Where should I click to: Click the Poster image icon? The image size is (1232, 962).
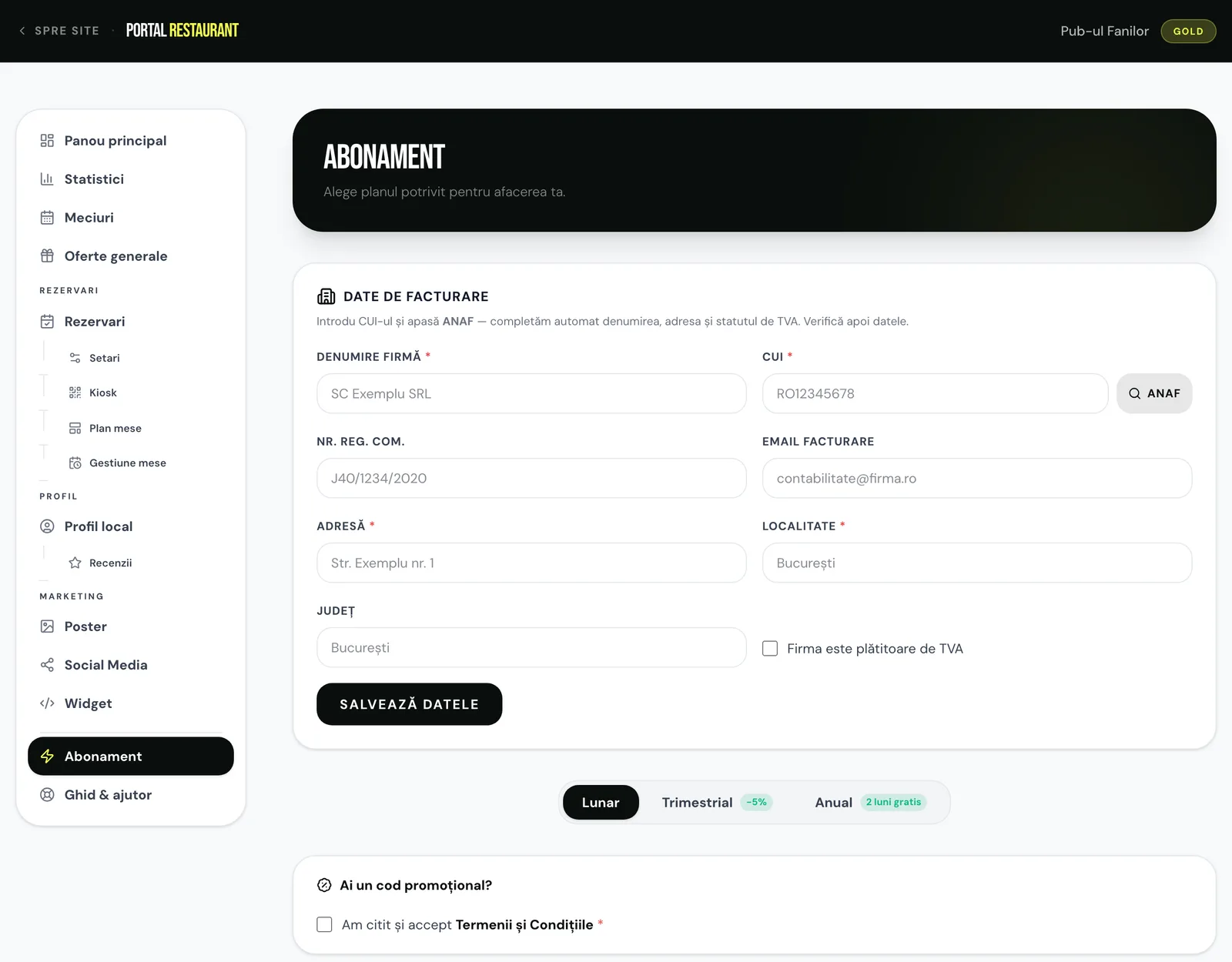(47, 626)
